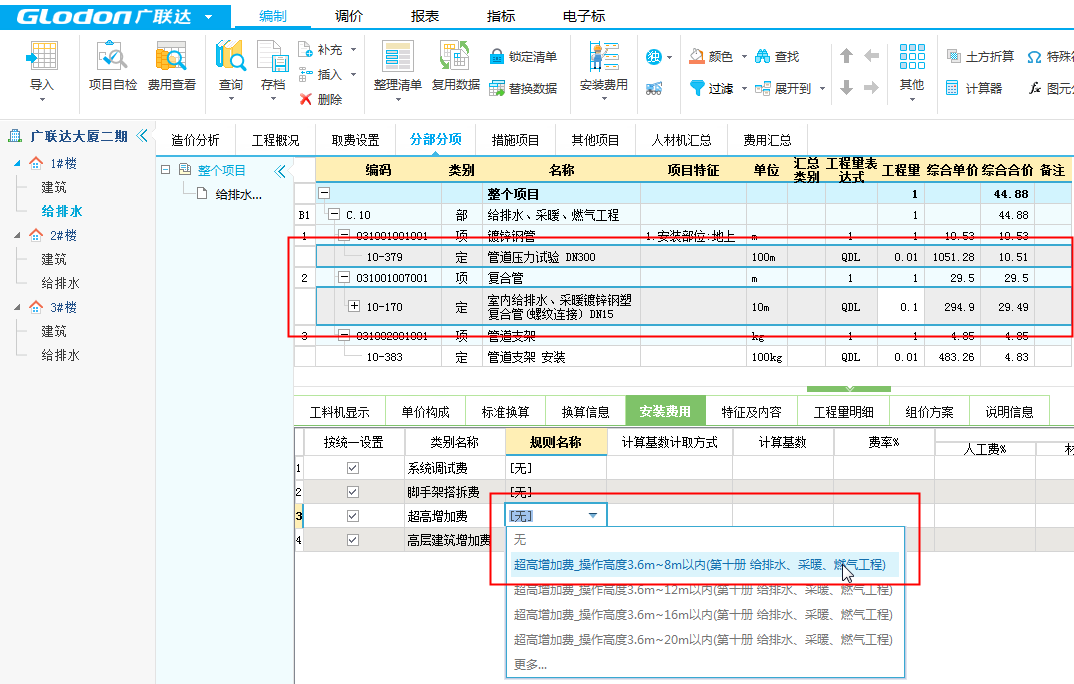Open the 超高增加费 rule name dropdown

point(593,516)
